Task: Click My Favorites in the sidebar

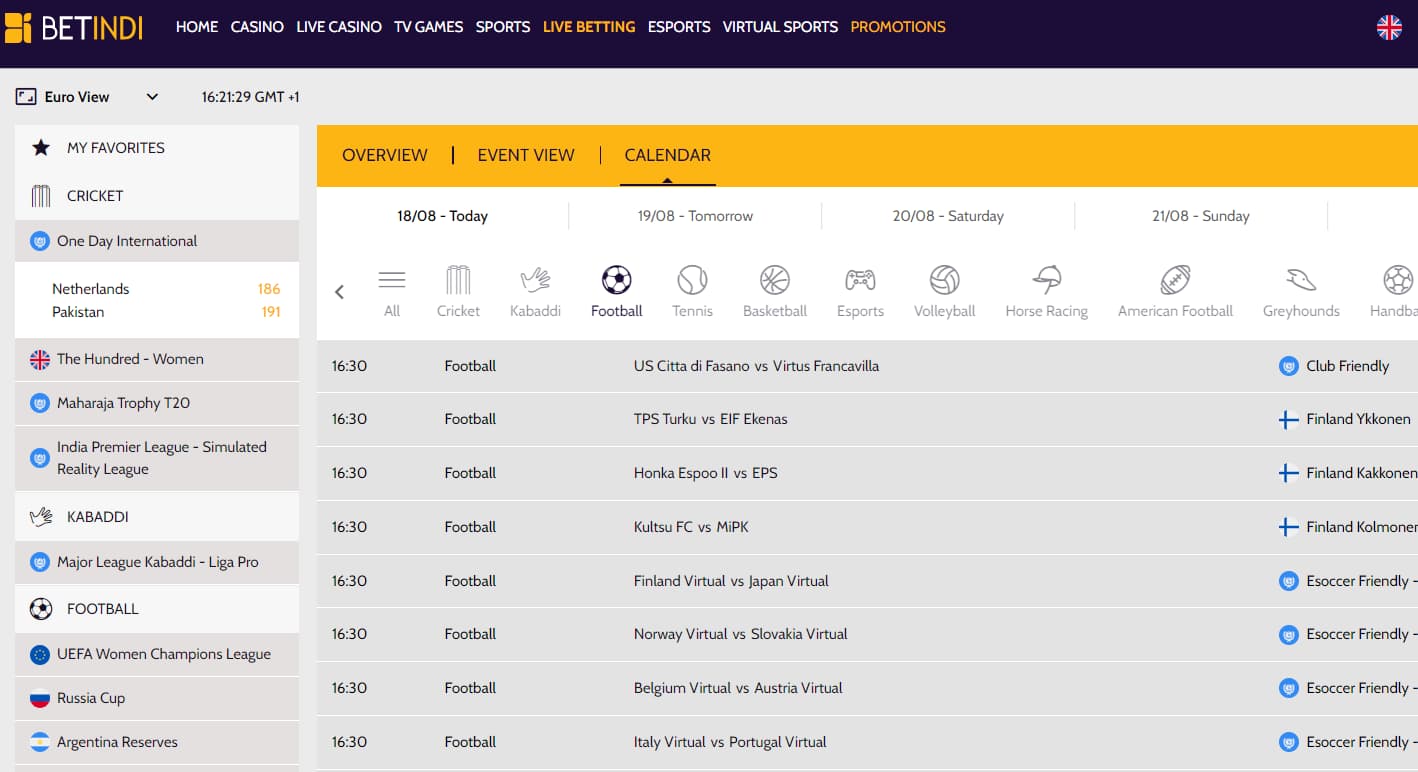Action: [157, 148]
